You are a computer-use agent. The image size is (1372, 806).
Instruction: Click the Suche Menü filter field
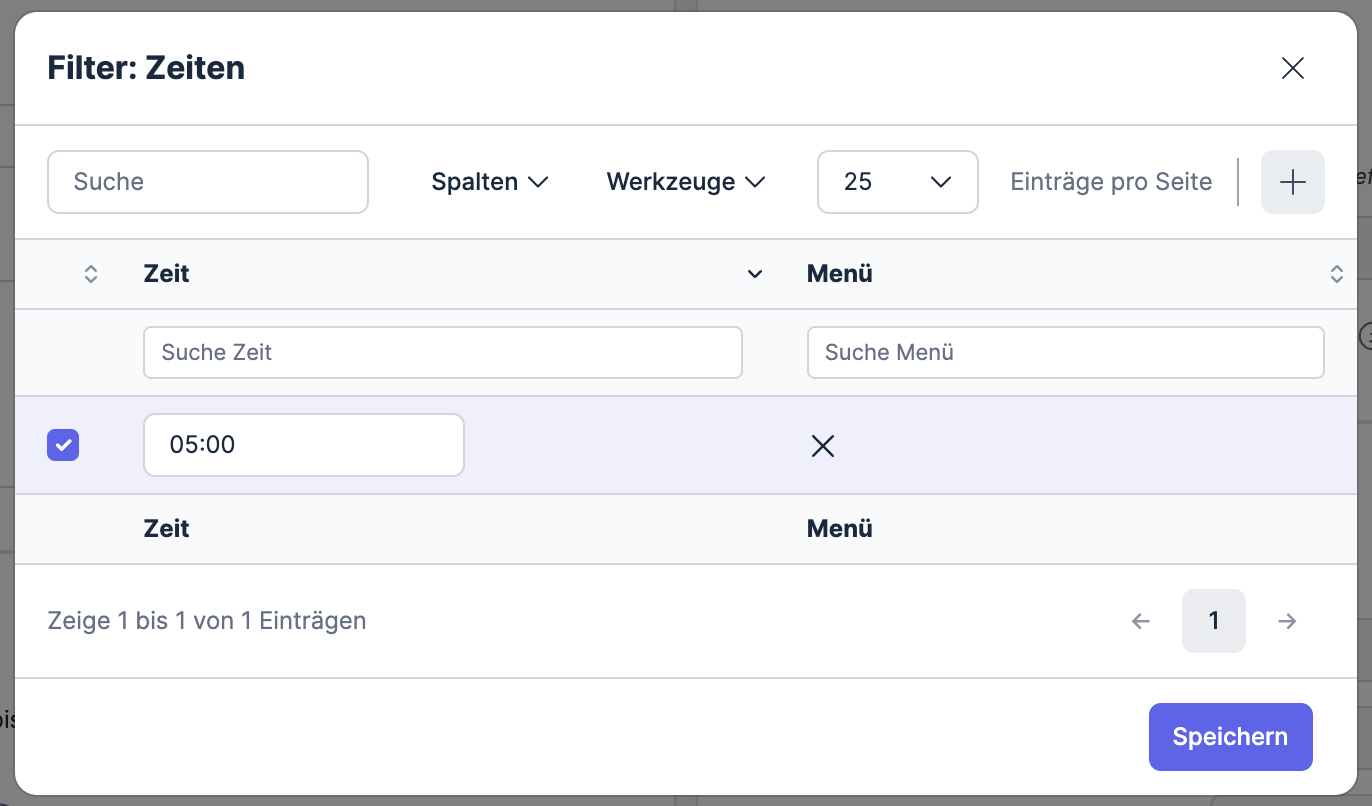point(1065,353)
